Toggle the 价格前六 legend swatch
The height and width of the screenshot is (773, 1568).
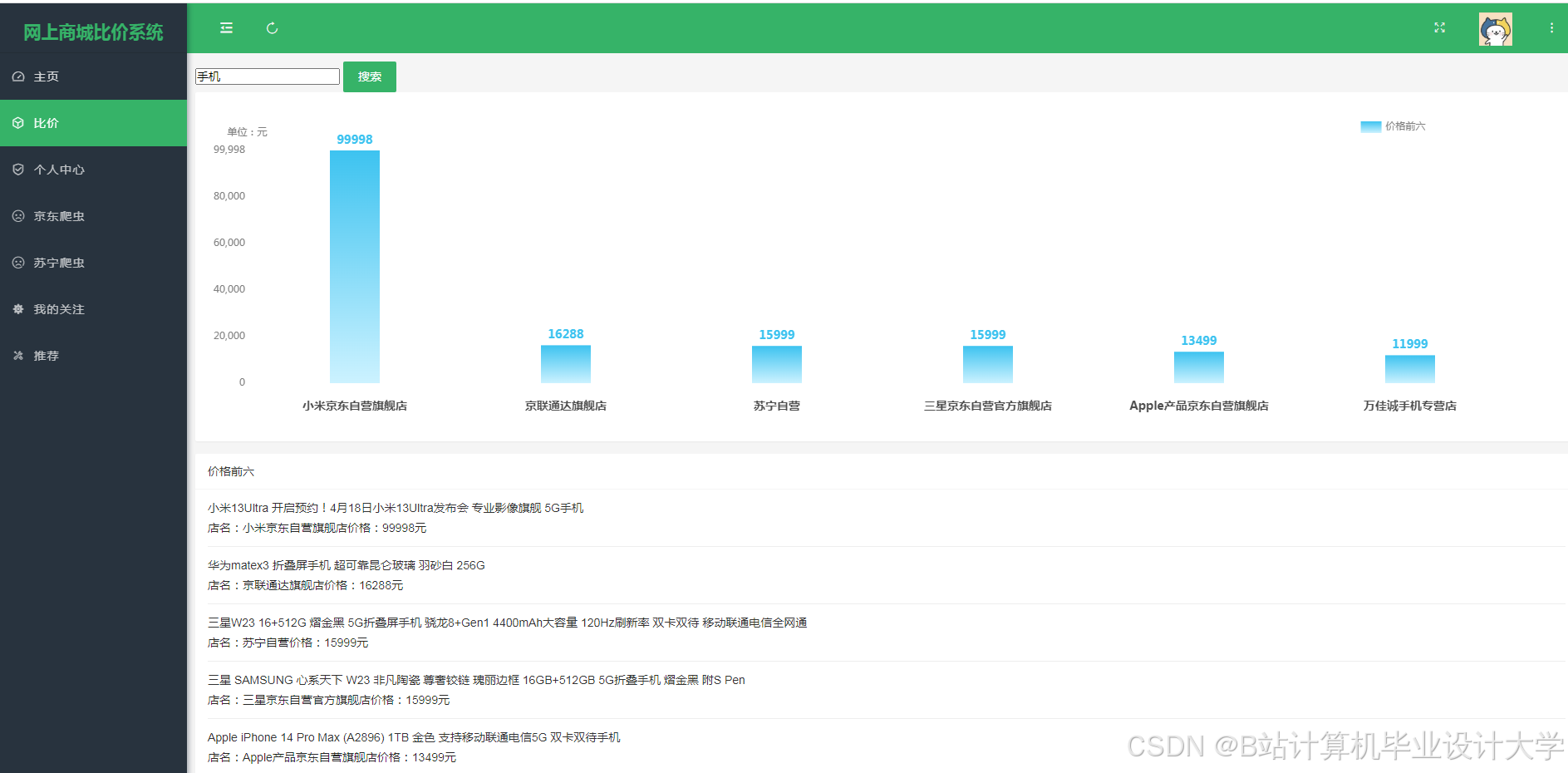1371,126
